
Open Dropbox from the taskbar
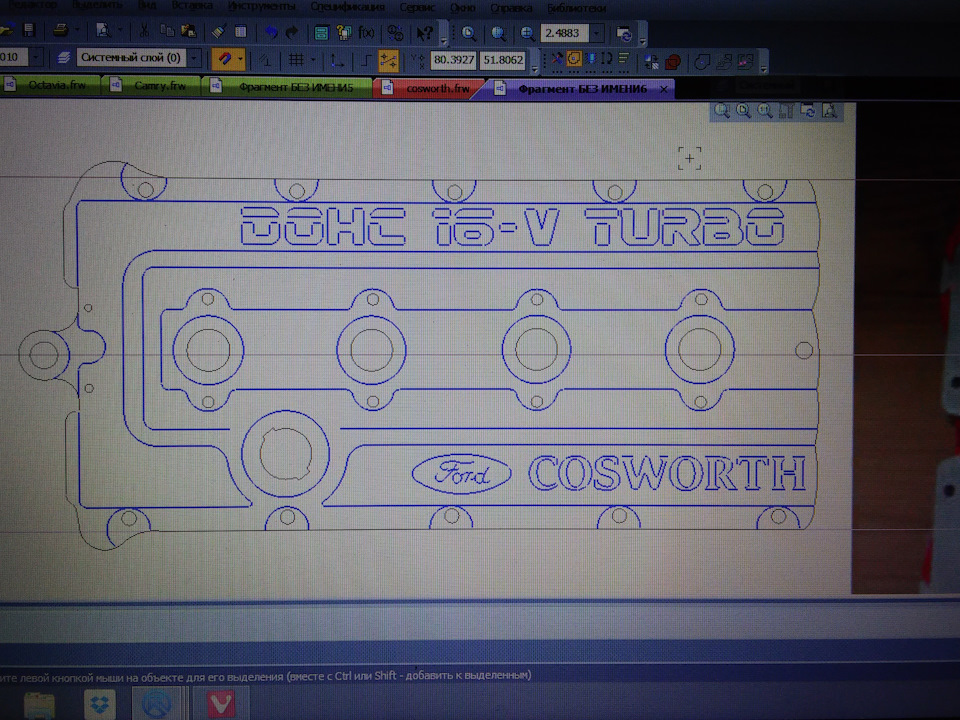pos(100,704)
